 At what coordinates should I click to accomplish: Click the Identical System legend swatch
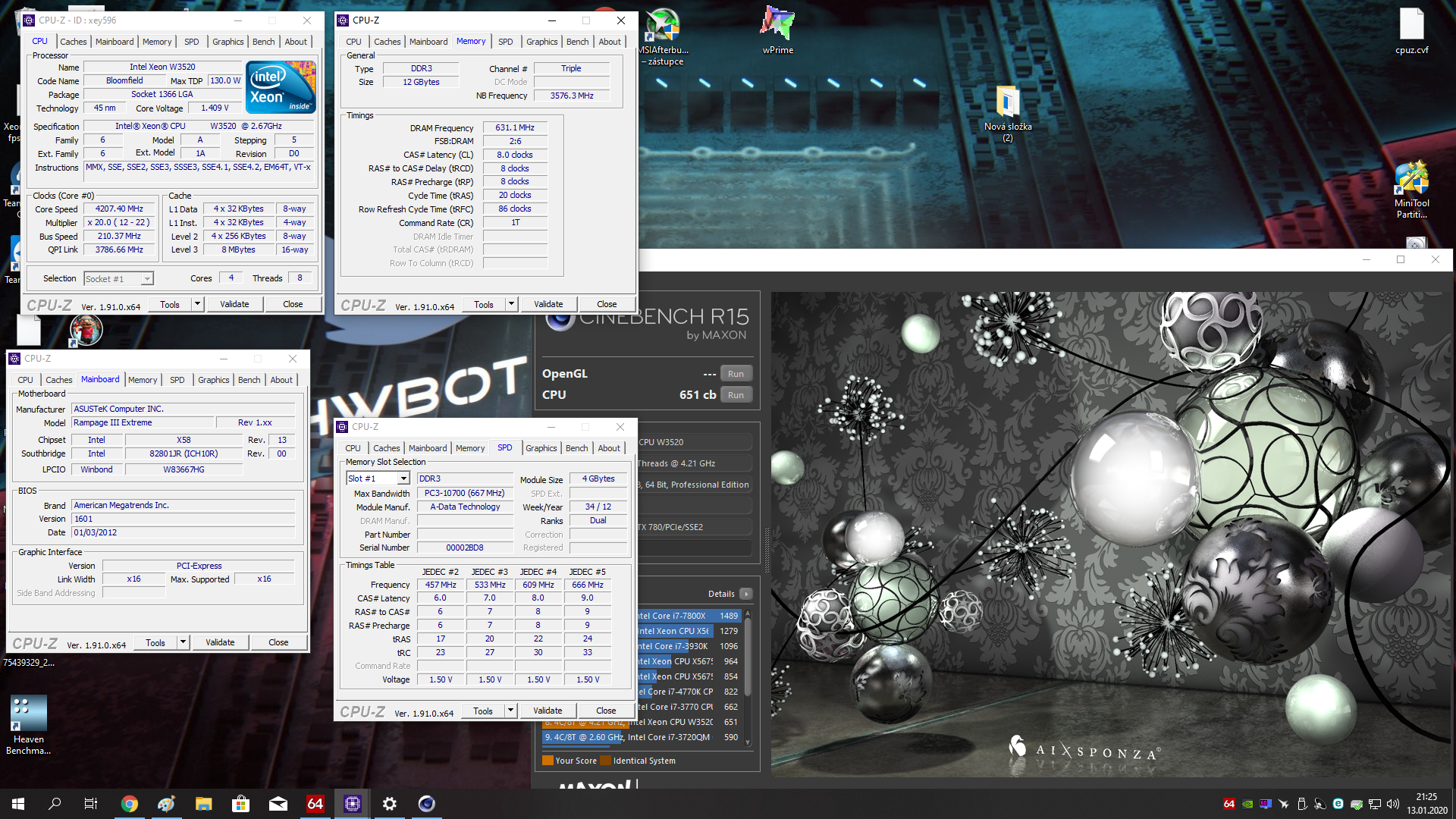coord(605,761)
